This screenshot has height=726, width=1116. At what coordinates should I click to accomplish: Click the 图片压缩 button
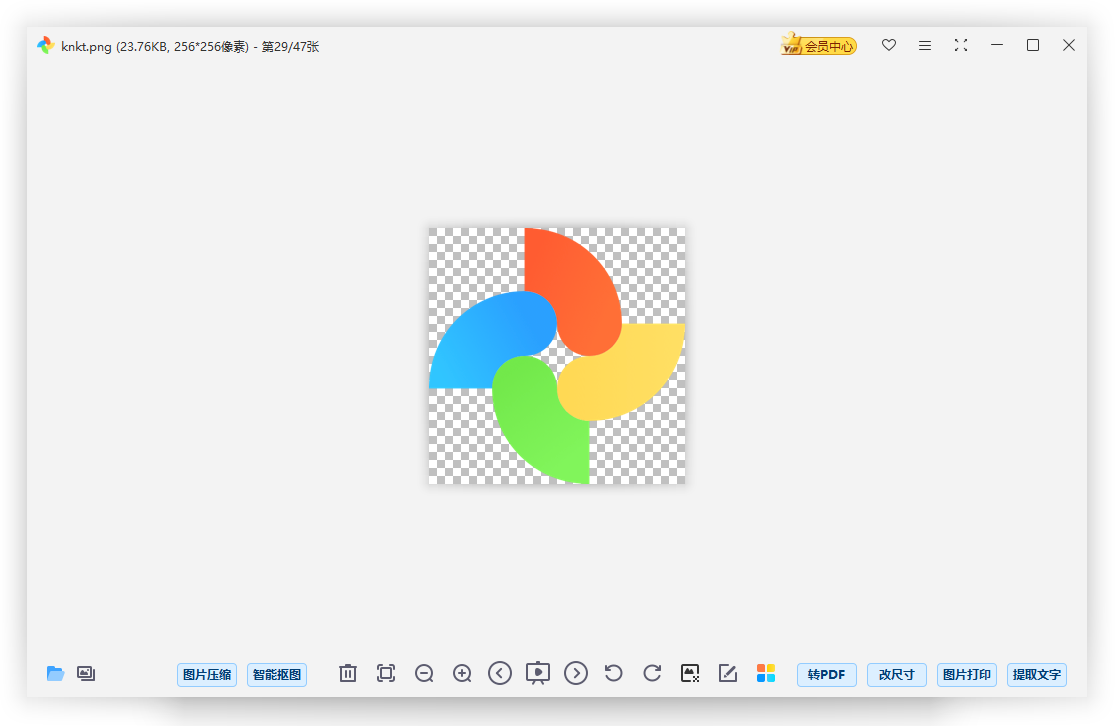point(207,675)
